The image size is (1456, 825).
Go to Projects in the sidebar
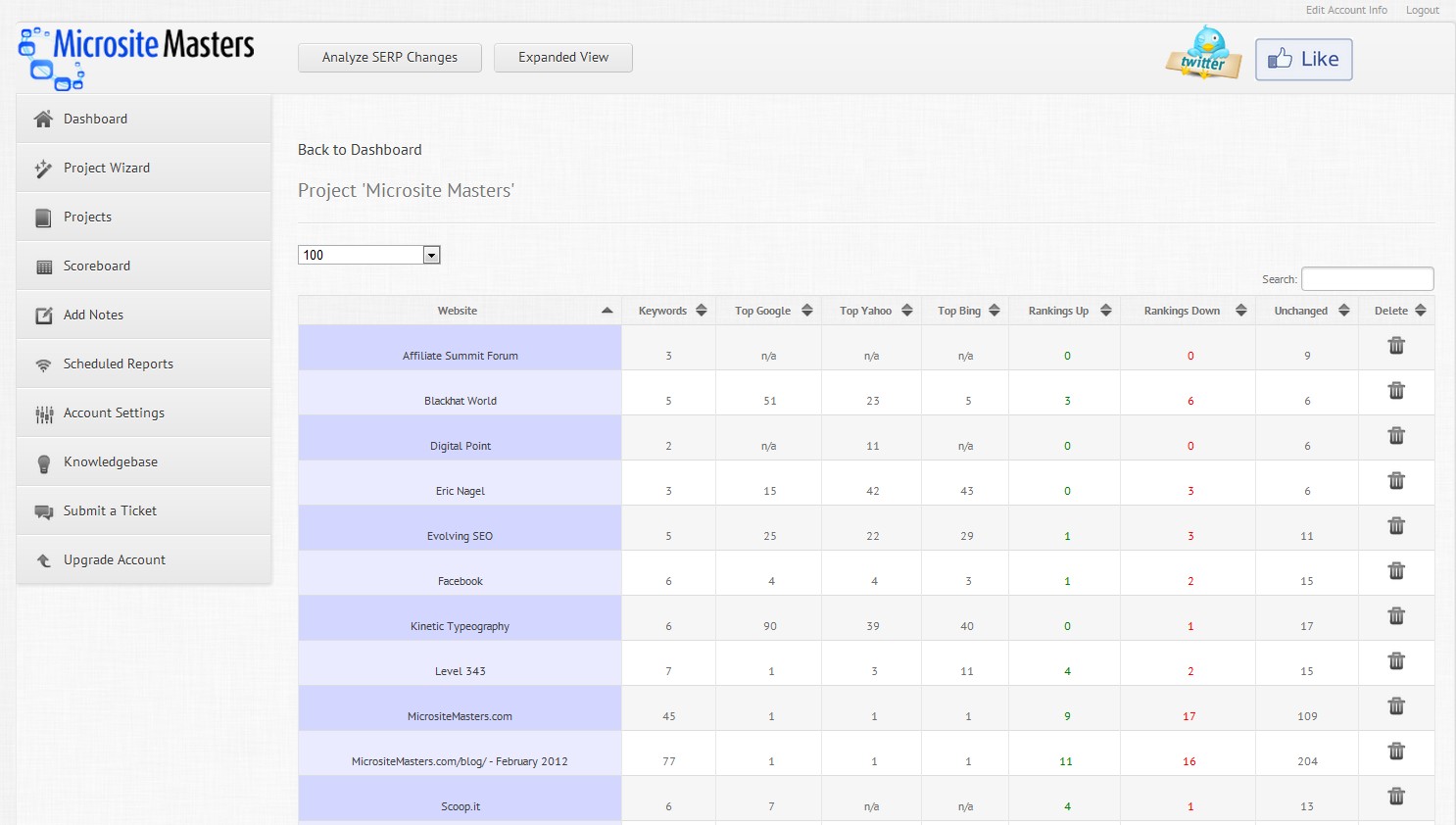(144, 217)
